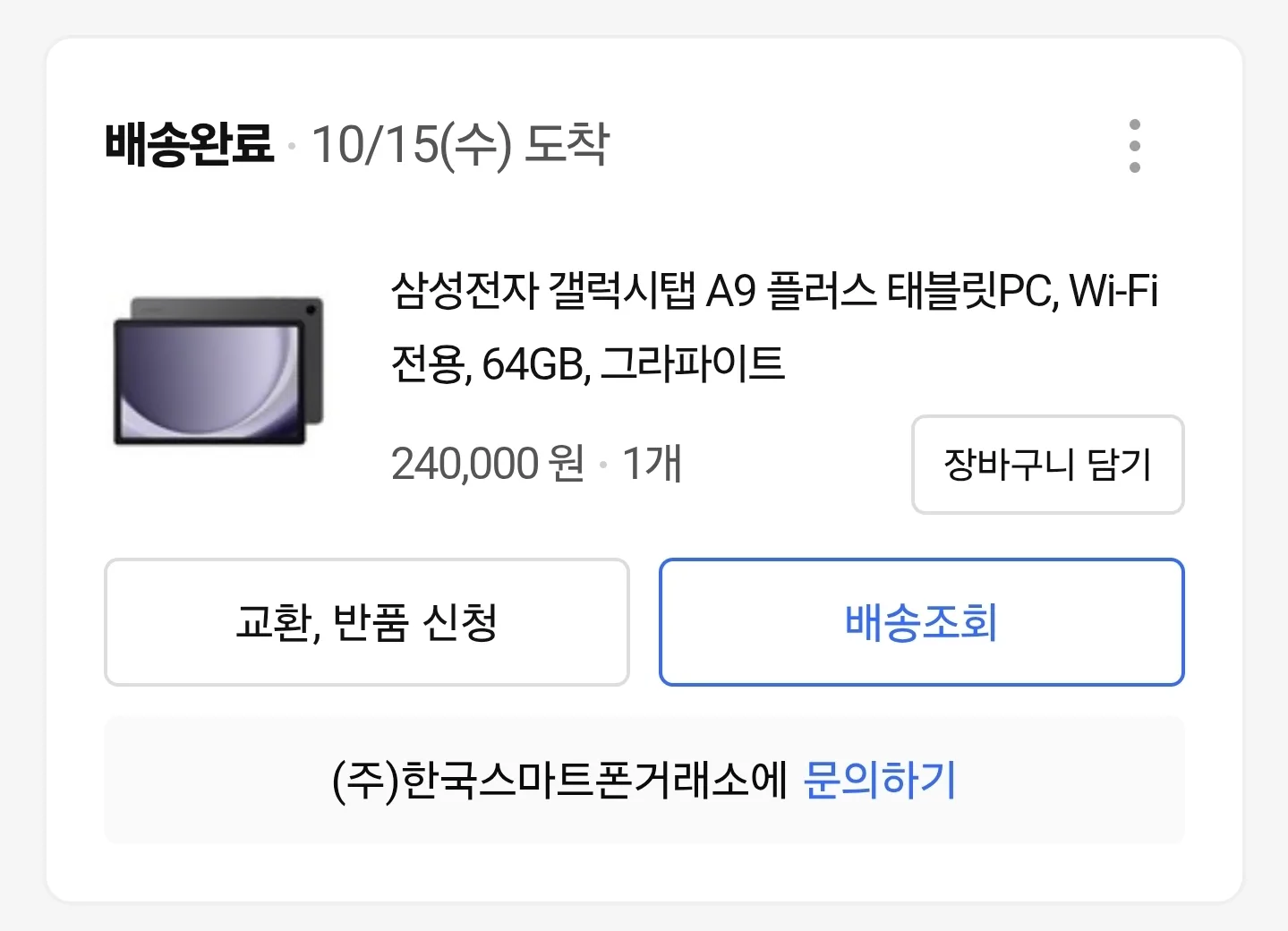Tap the (주)한국스마트폰거래소에 seller name

[559, 780]
